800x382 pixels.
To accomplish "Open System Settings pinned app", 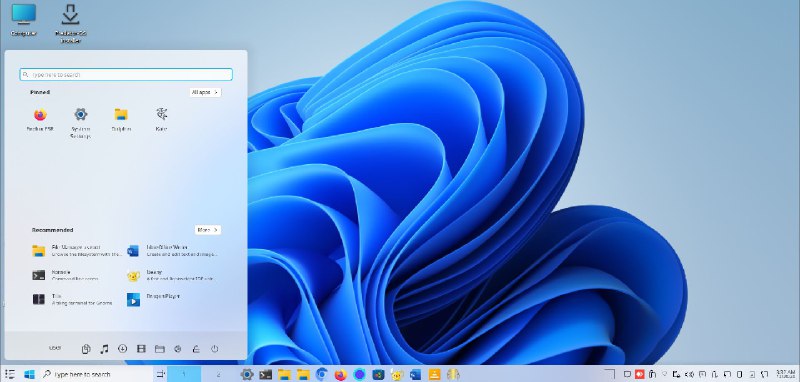I will pyautogui.click(x=81, y=123).
